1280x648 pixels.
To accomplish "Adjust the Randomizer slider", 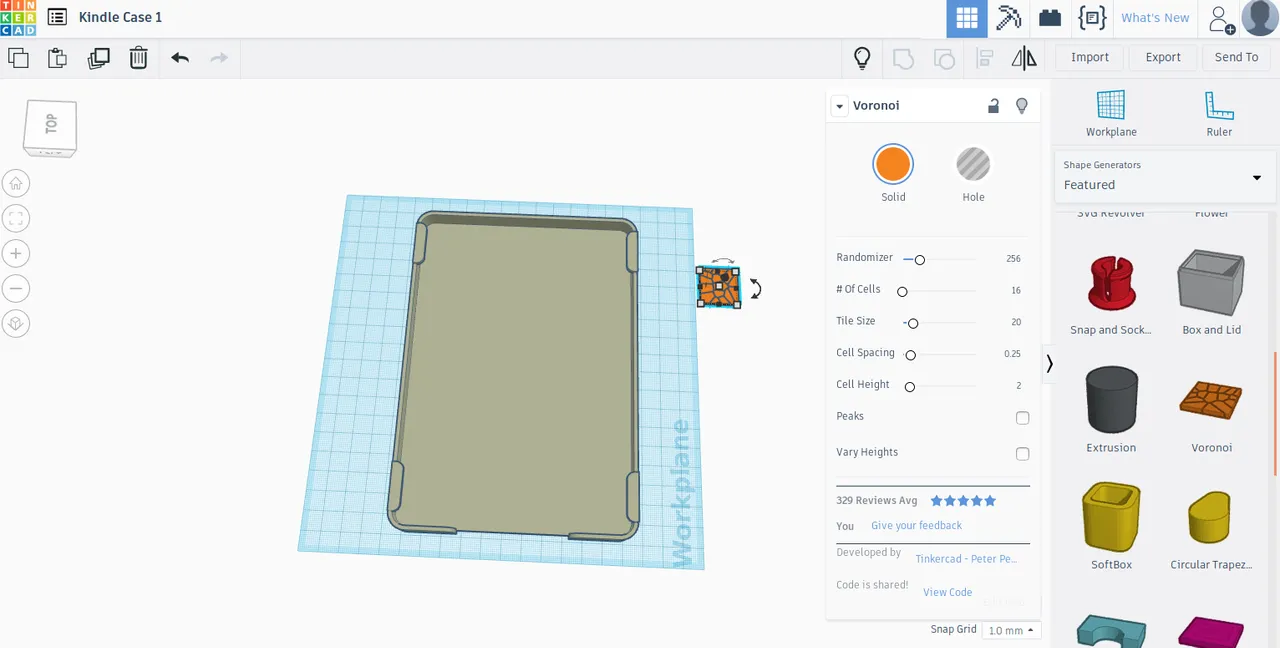I will 920,260.
